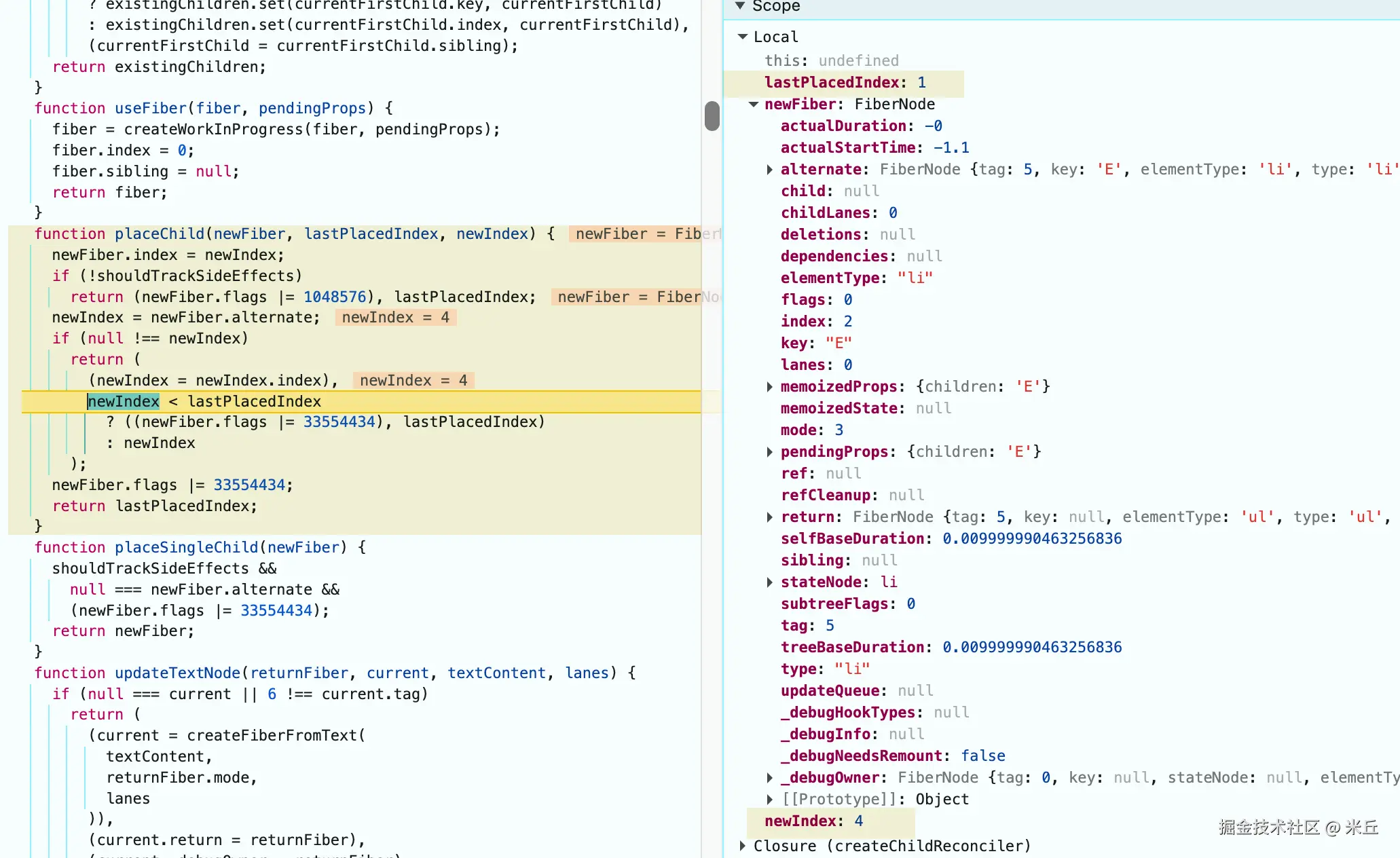Screen dimensions: 1400x858
Task: Select the sibling: null property row
Action: point(839,561)
